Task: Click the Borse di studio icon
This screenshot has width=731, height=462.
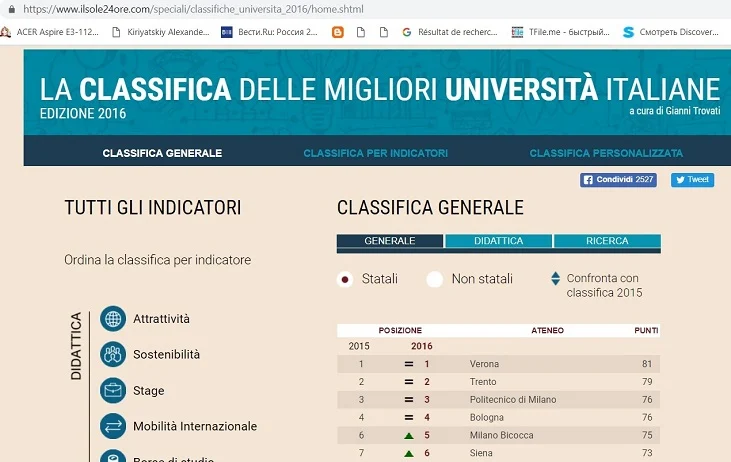Action: (x=113, y=456)
